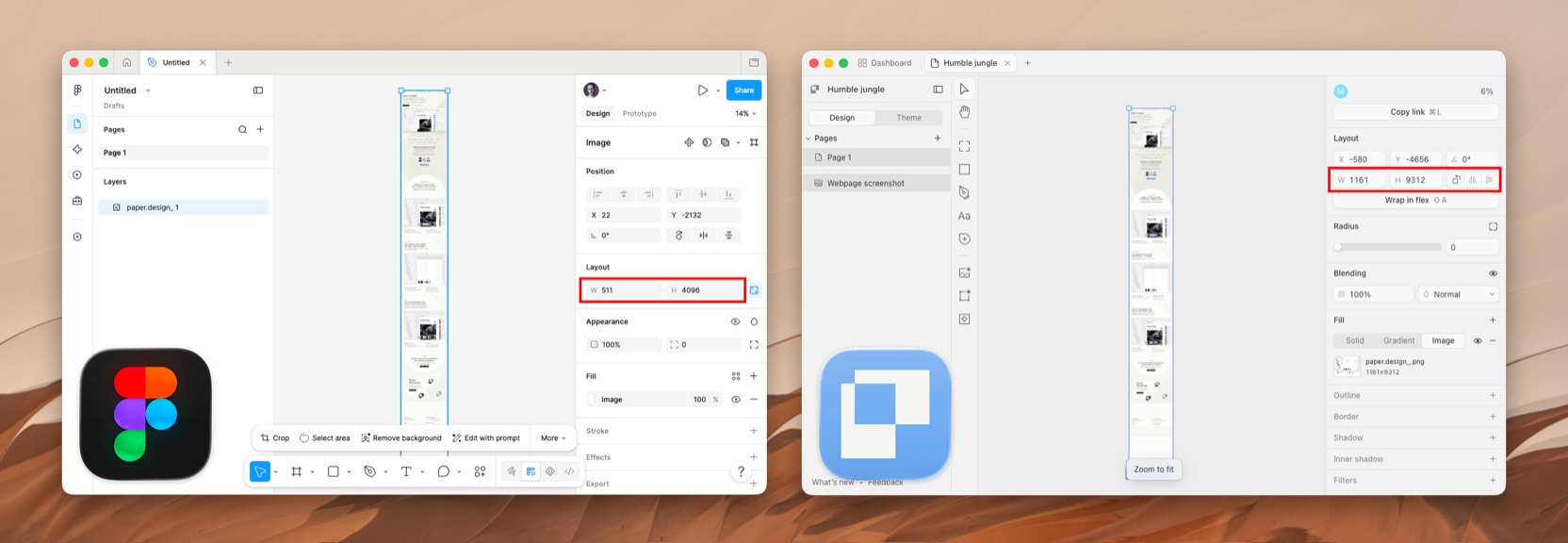Open Figma main menu logo icon
This screenshot has height=543, width=1568.
77,90
